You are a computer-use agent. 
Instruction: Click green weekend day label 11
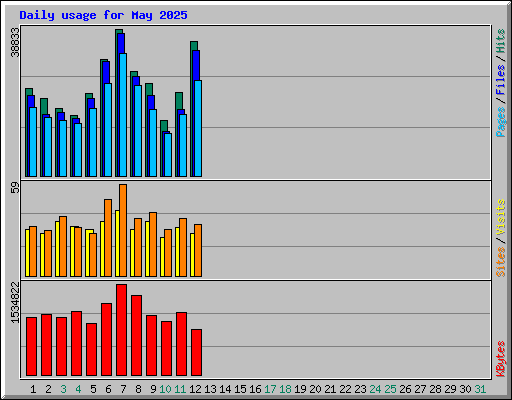(x=180, y=389)
